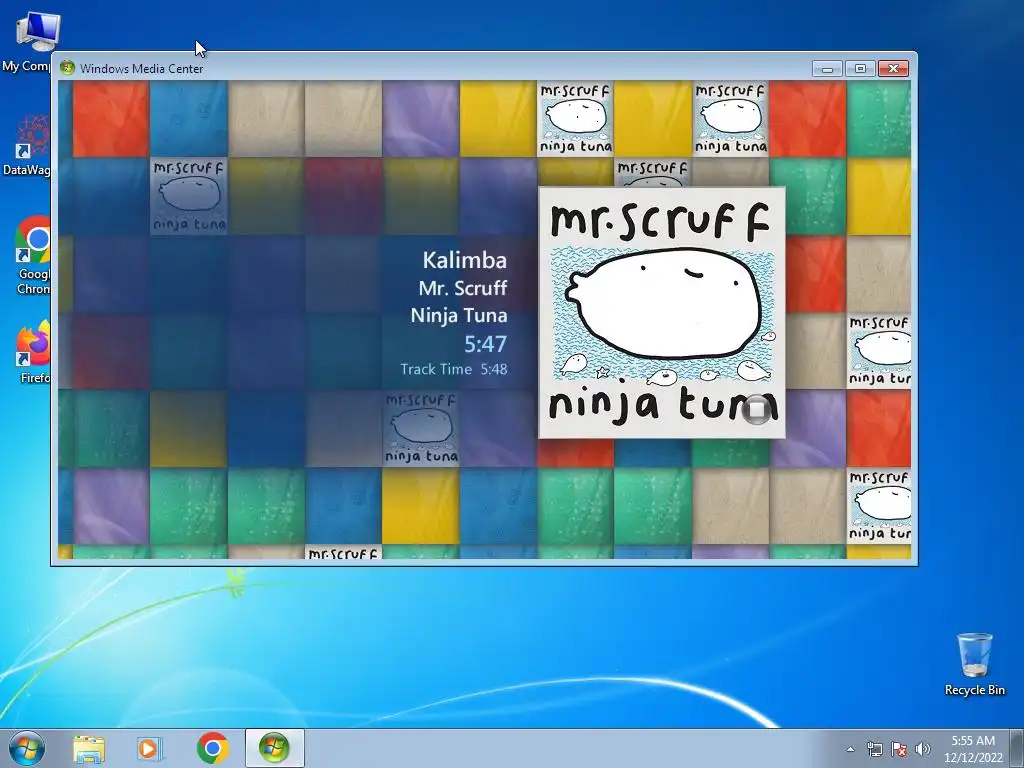Click the Track Time 5:48 label
The height and width of the screenshot is (768, 1024).
454,369
